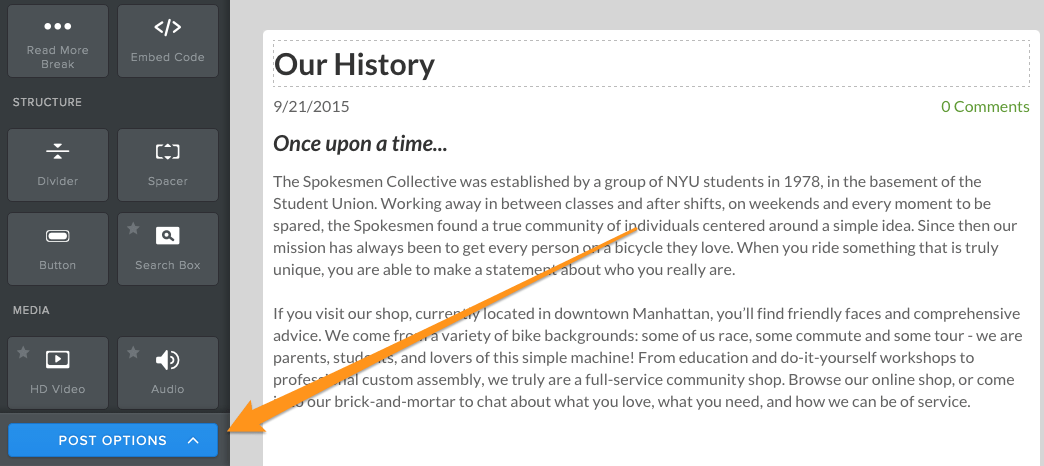1044x466 pixels.
Task: Click the star on Audio tile
Action: pyautogui.click(x=133, y=352)
